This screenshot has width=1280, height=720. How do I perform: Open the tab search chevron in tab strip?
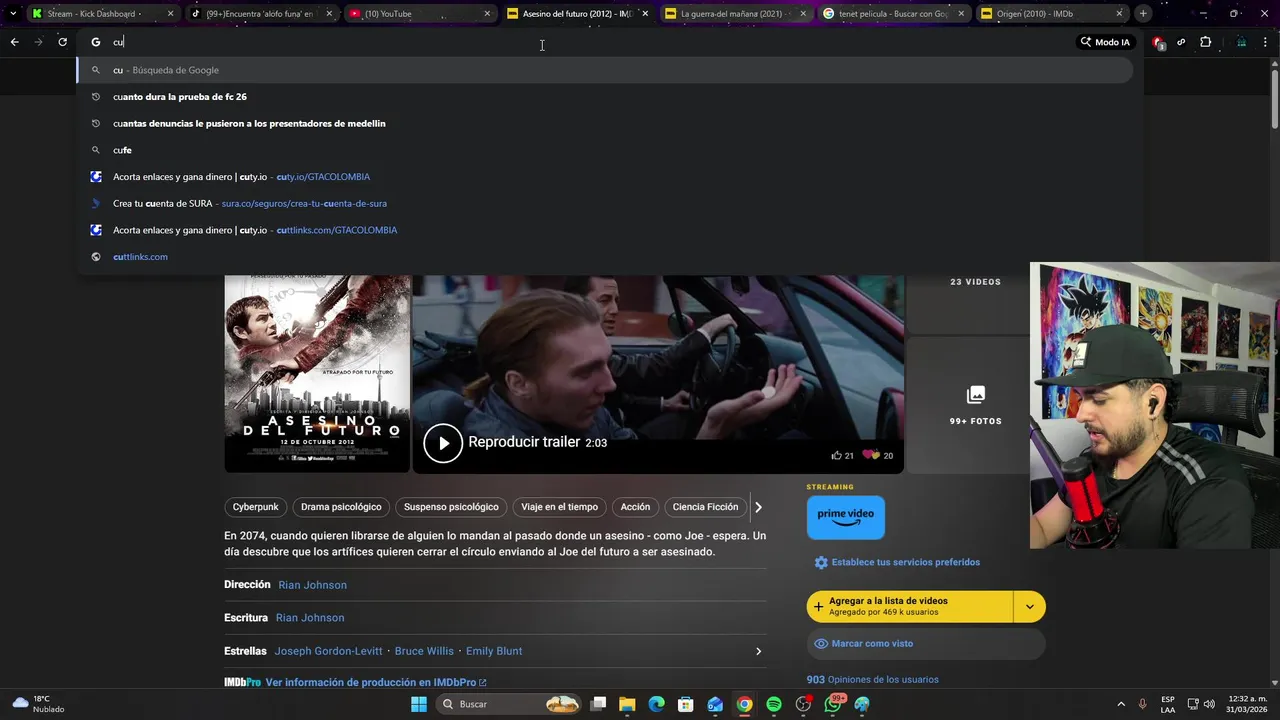click(x=12, y=14)
